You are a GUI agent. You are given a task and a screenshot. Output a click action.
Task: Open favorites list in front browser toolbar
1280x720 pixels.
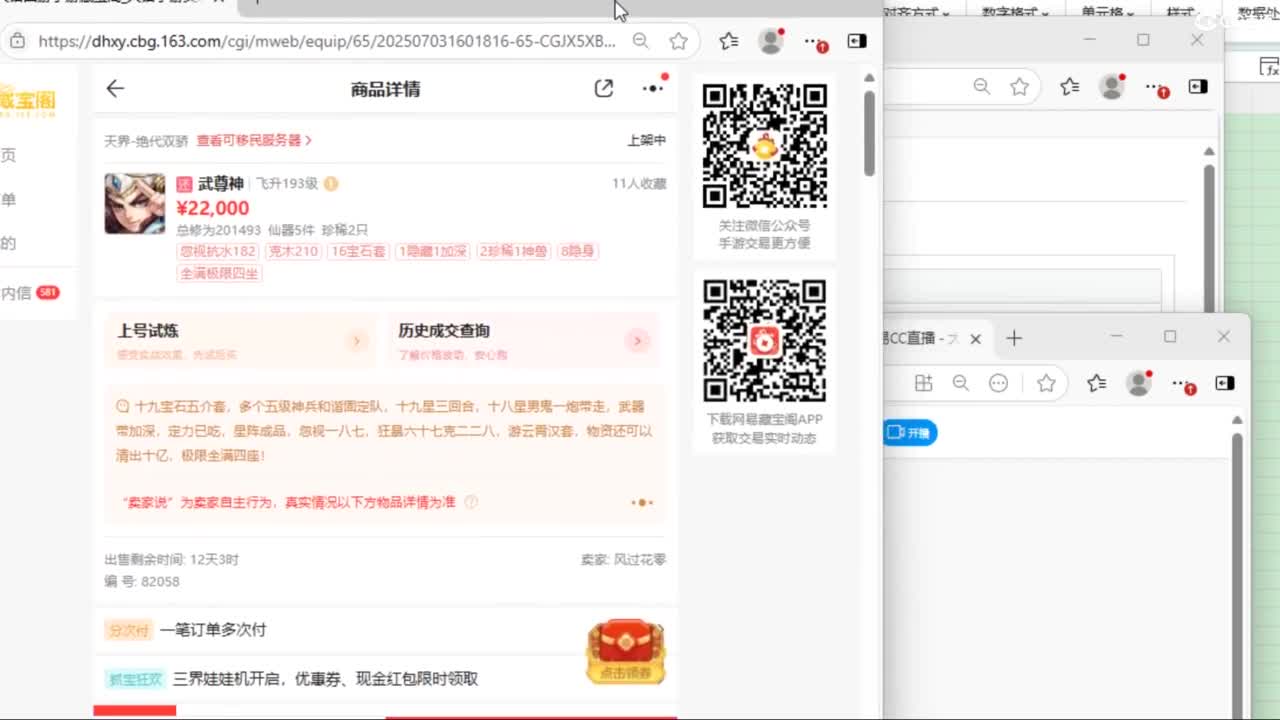[x=729, y=41]
